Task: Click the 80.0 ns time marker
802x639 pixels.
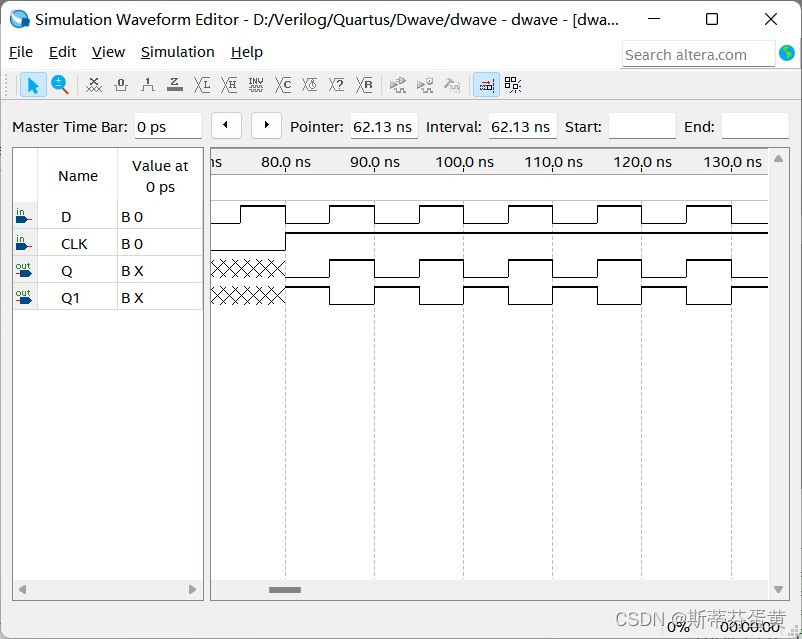Action: click(x=285, y=162)
